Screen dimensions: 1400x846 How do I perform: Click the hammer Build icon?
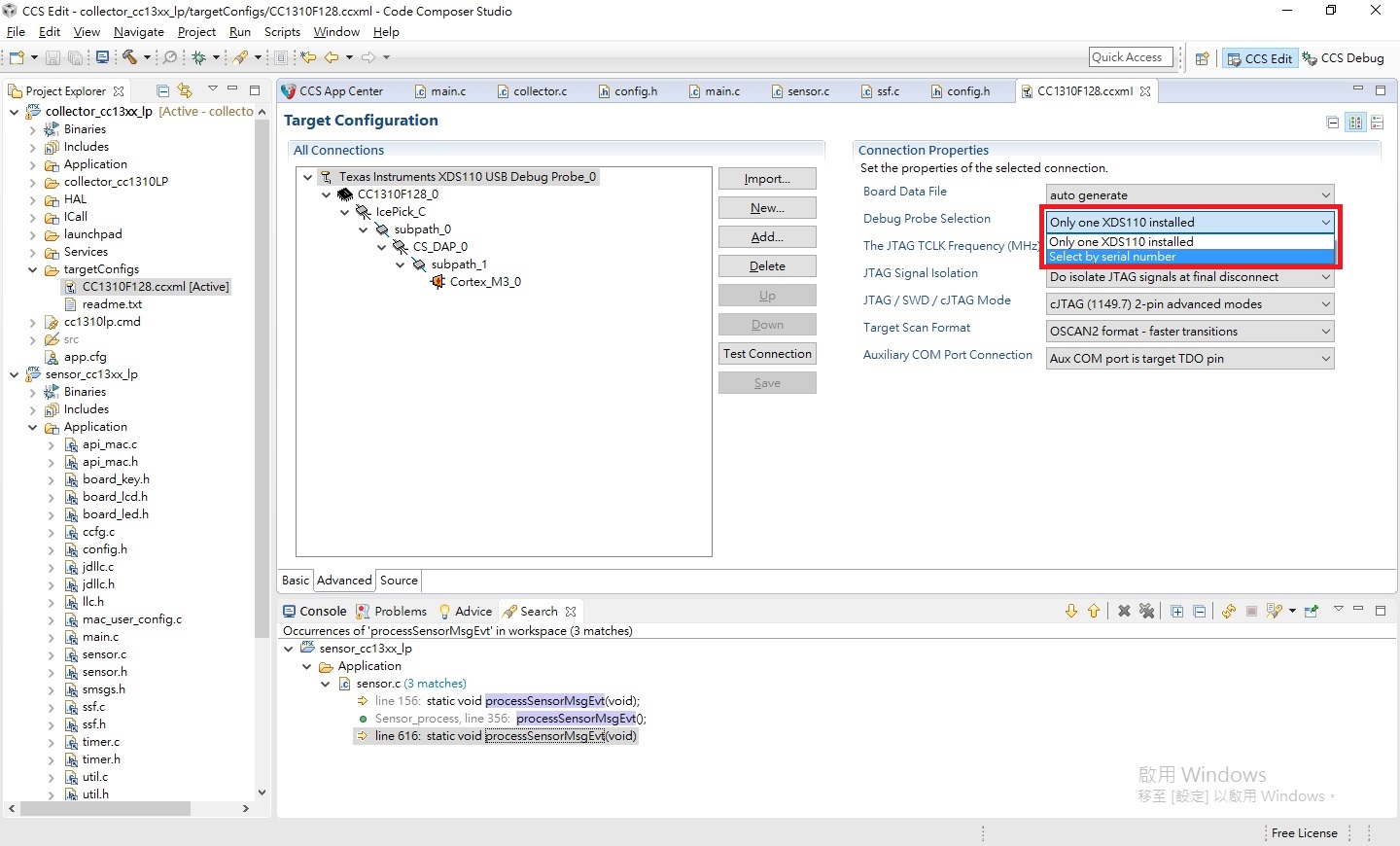click(x=129, y=58)
